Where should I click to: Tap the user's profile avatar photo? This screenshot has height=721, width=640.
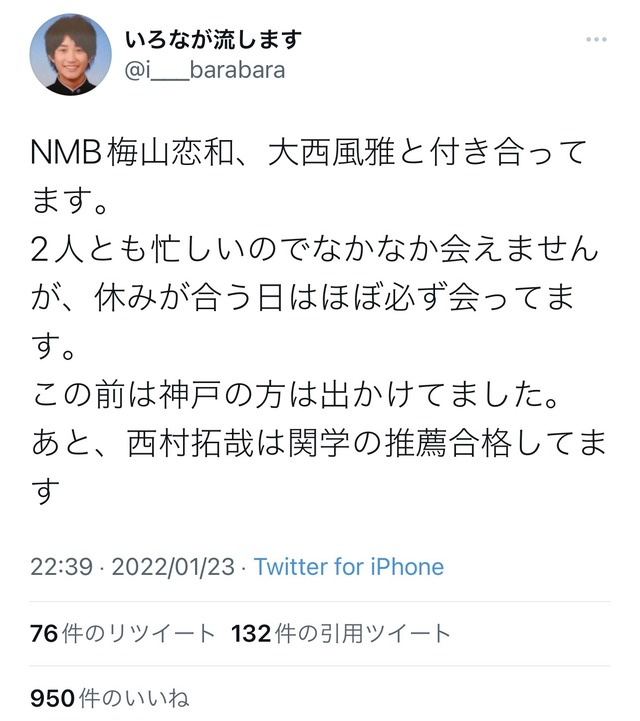tap(70, 54)
